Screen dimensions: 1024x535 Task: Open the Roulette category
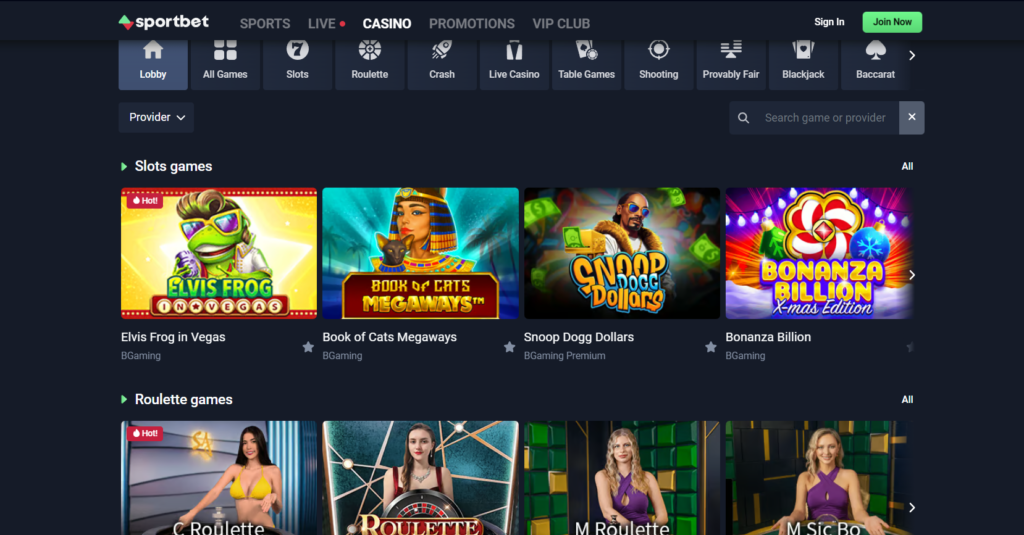point(370,64)
